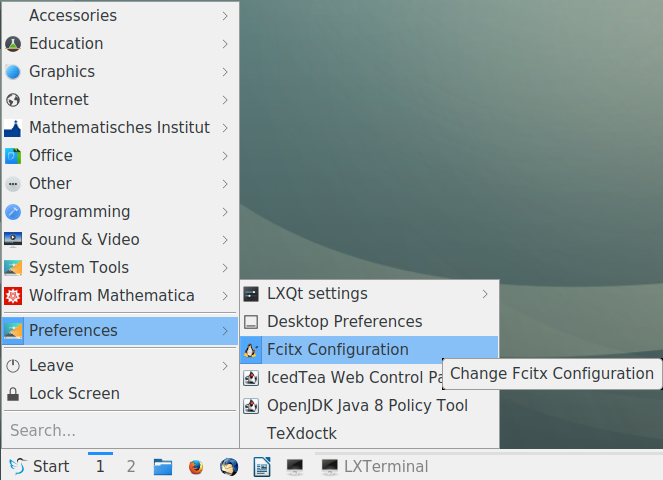Switch to desktop workspace 1
Screen dimensions: 663x480
pos(100,466)
